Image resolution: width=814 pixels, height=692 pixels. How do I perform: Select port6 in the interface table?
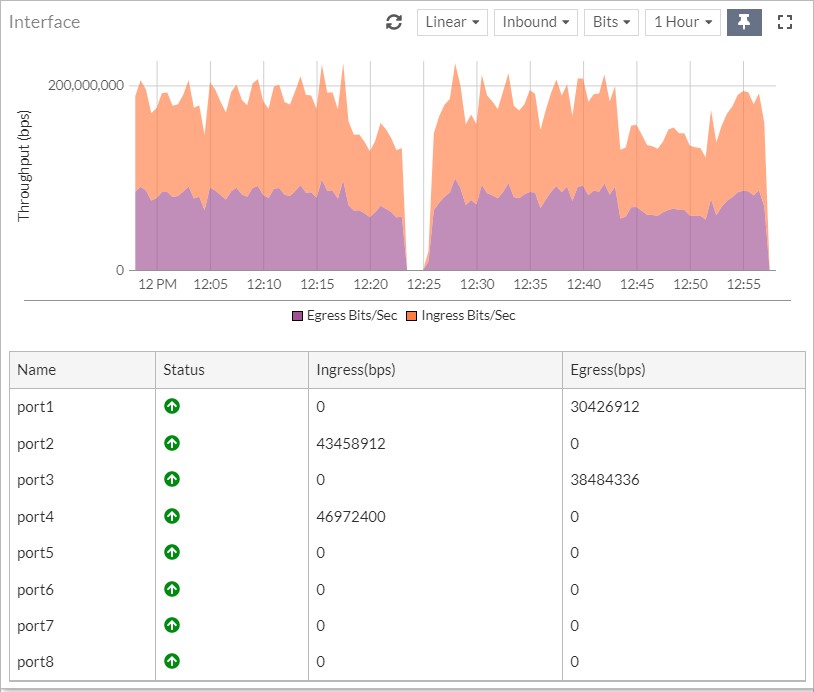tap(34, 589)
